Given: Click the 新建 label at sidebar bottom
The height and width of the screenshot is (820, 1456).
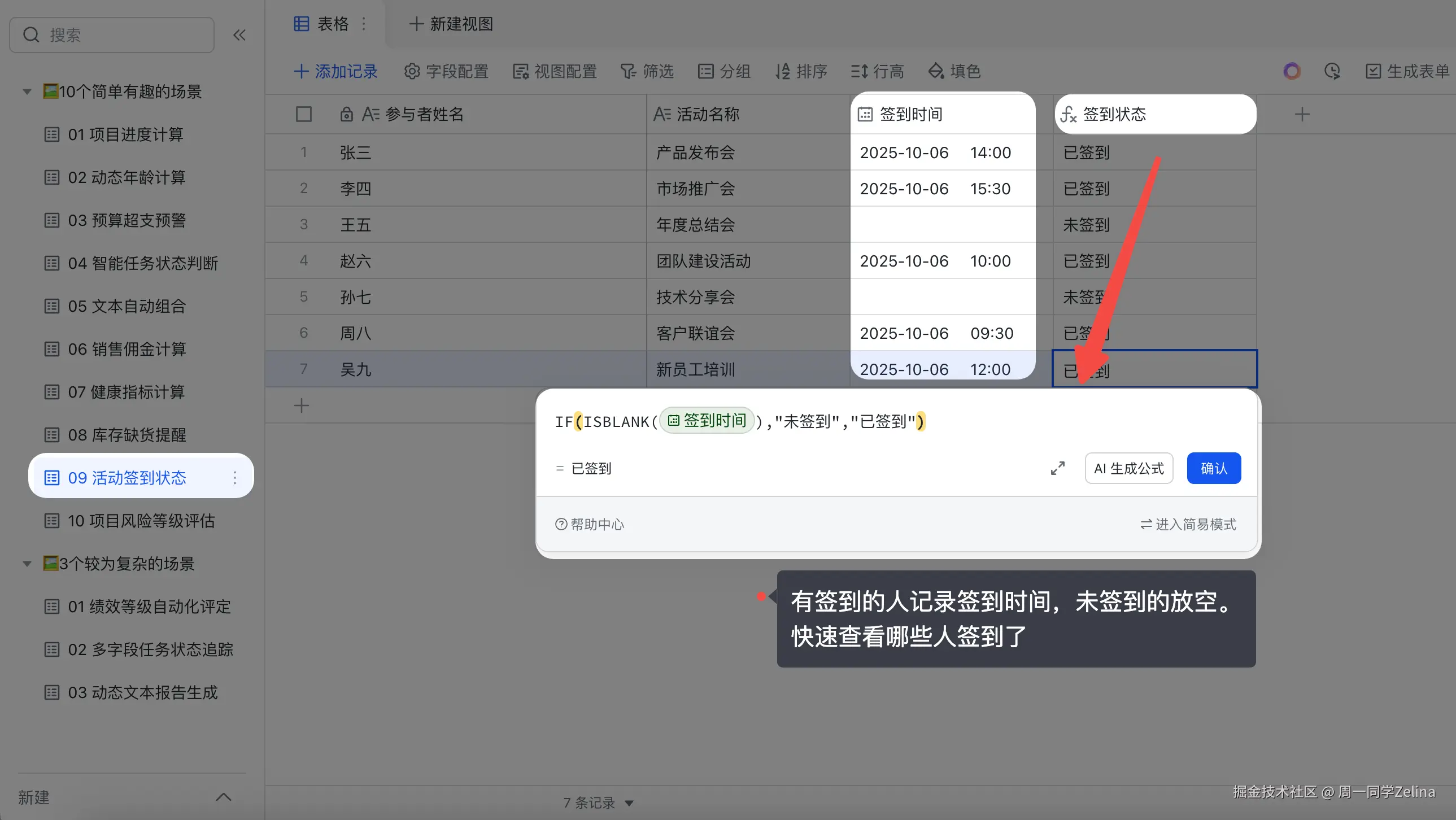Looking at the screenshot, I should click(x=34, y=797).
